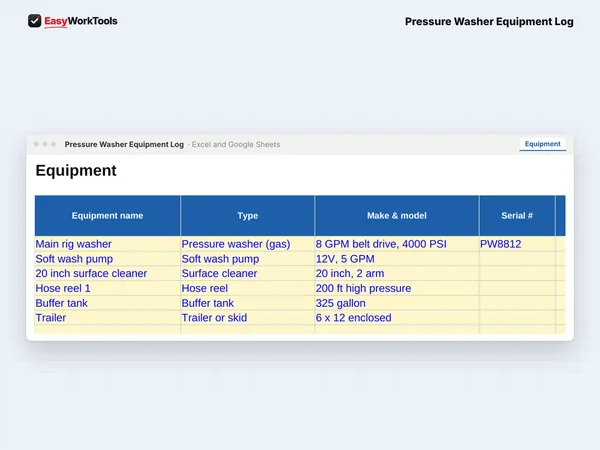Click the 325 gallon cell
Viewport: 600px width, 450px height.
[396, 303]
